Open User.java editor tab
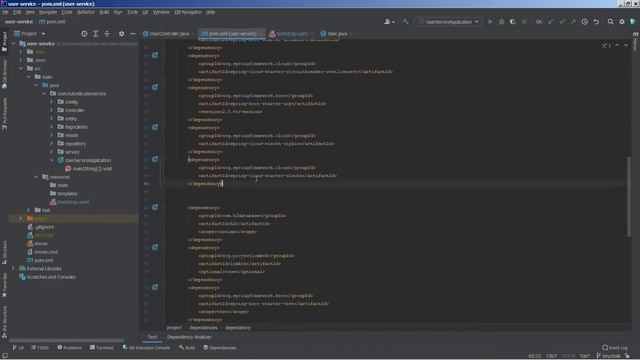This screenshot has width=640, height=360. click(x=336, y=33)
